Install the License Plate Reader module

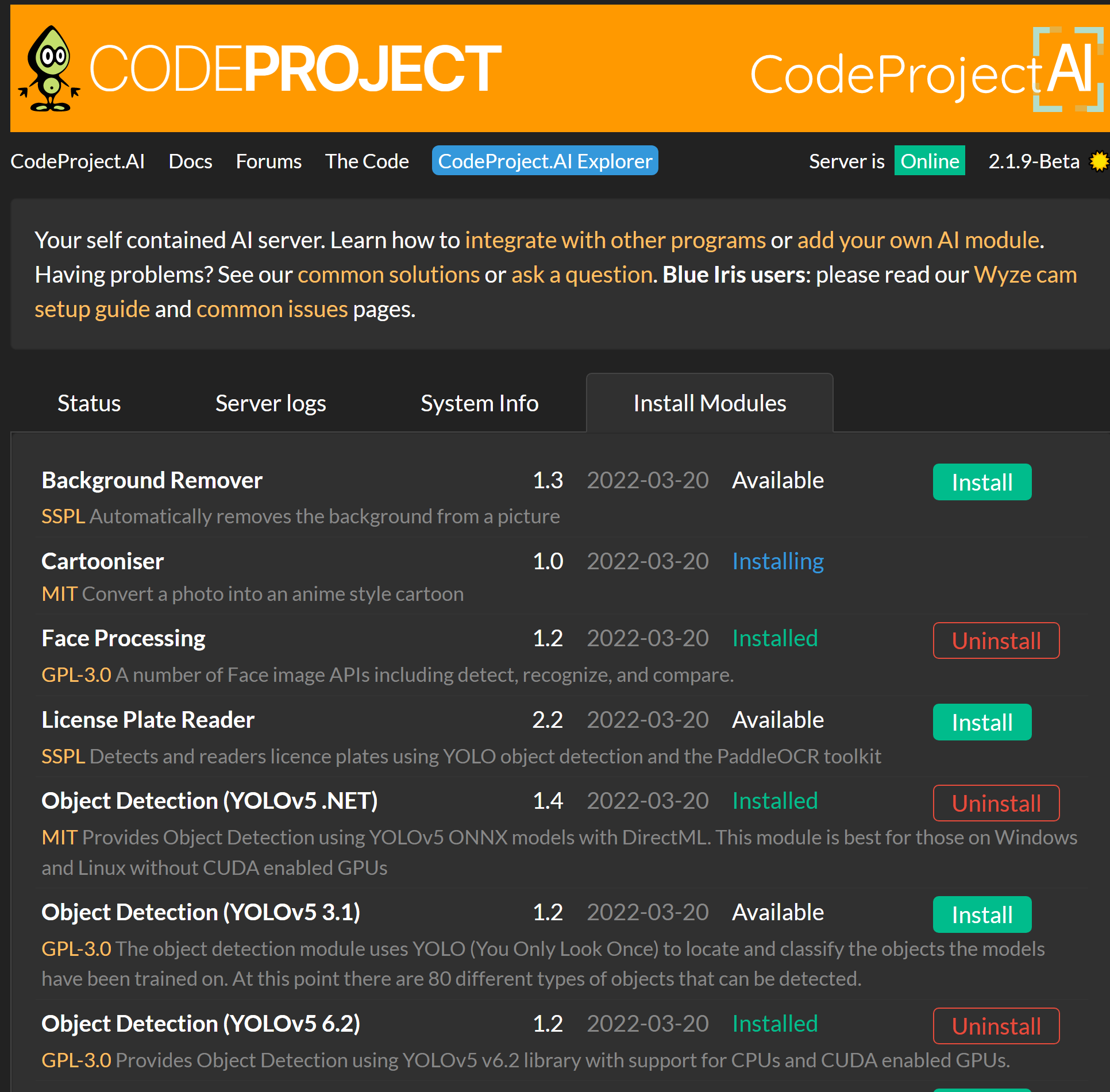click(982, 722)
